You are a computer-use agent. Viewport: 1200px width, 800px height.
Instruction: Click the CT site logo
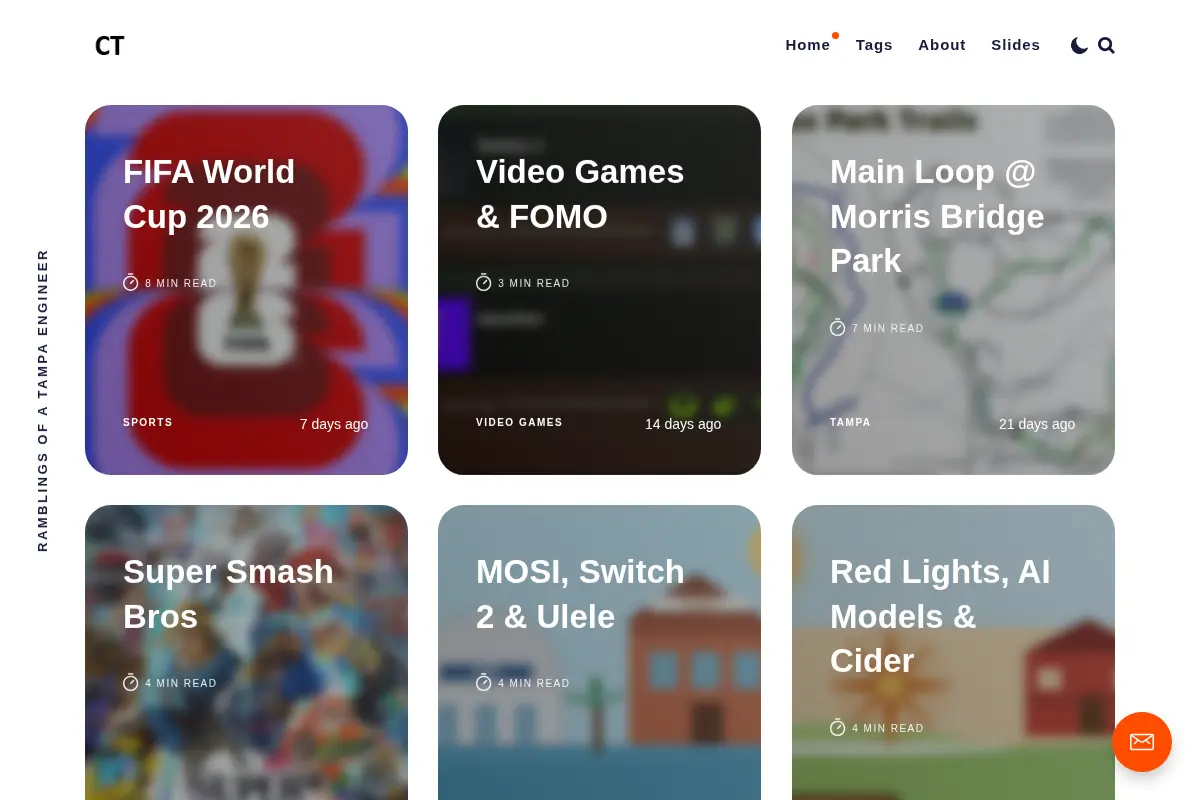[110, 45]
